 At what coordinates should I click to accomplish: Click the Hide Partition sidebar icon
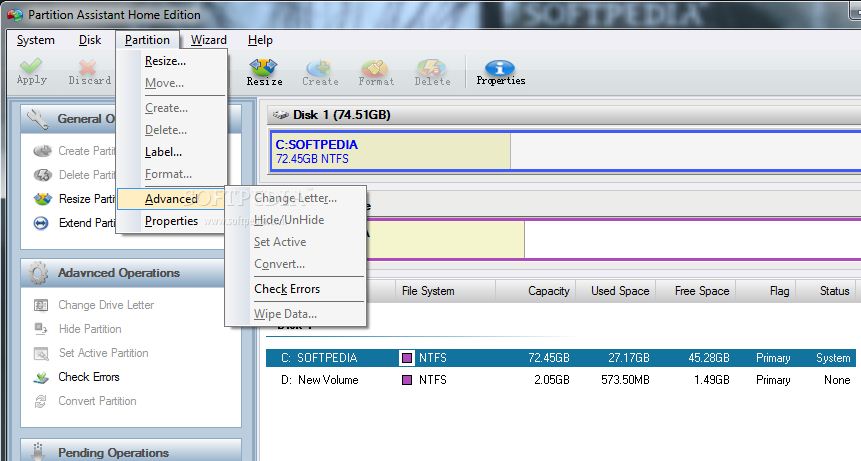click(41, 329)
